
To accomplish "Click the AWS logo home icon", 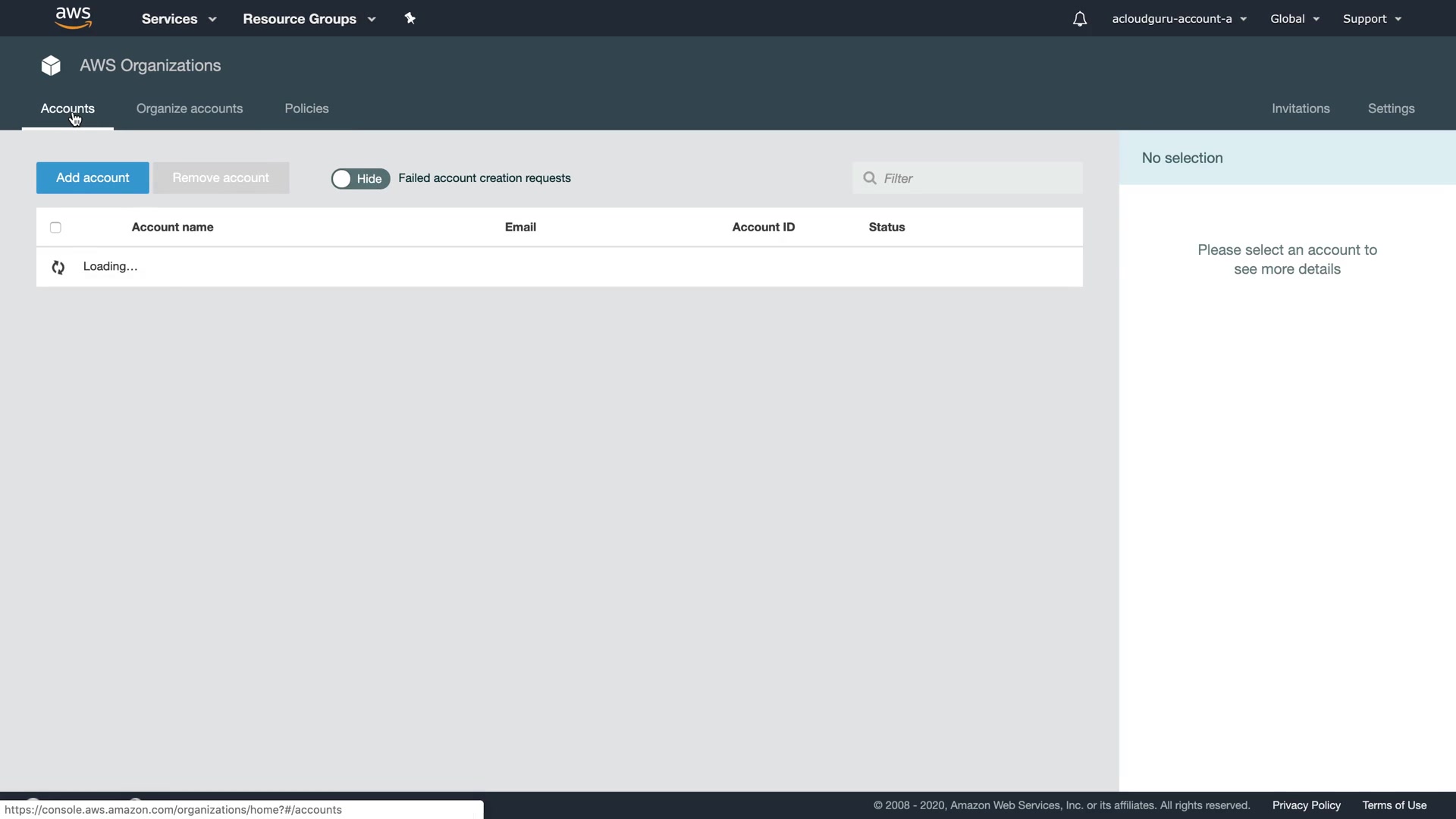I will click(x=74, y=17).
